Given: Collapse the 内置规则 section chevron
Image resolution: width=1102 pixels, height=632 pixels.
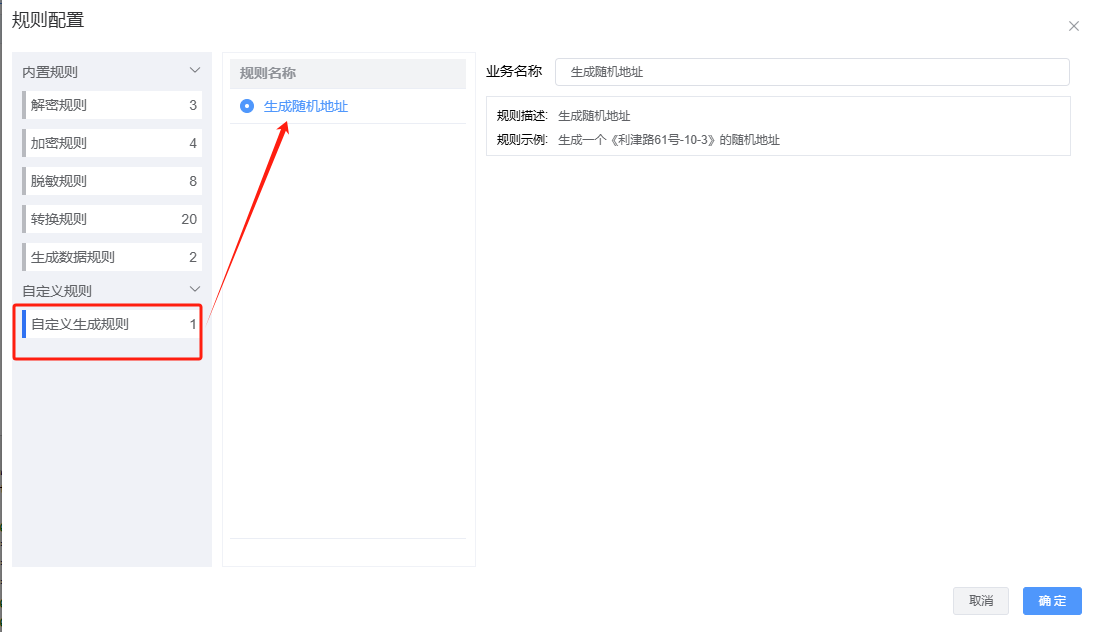Looking at the screenshot, I should click(x=195, y=71).
